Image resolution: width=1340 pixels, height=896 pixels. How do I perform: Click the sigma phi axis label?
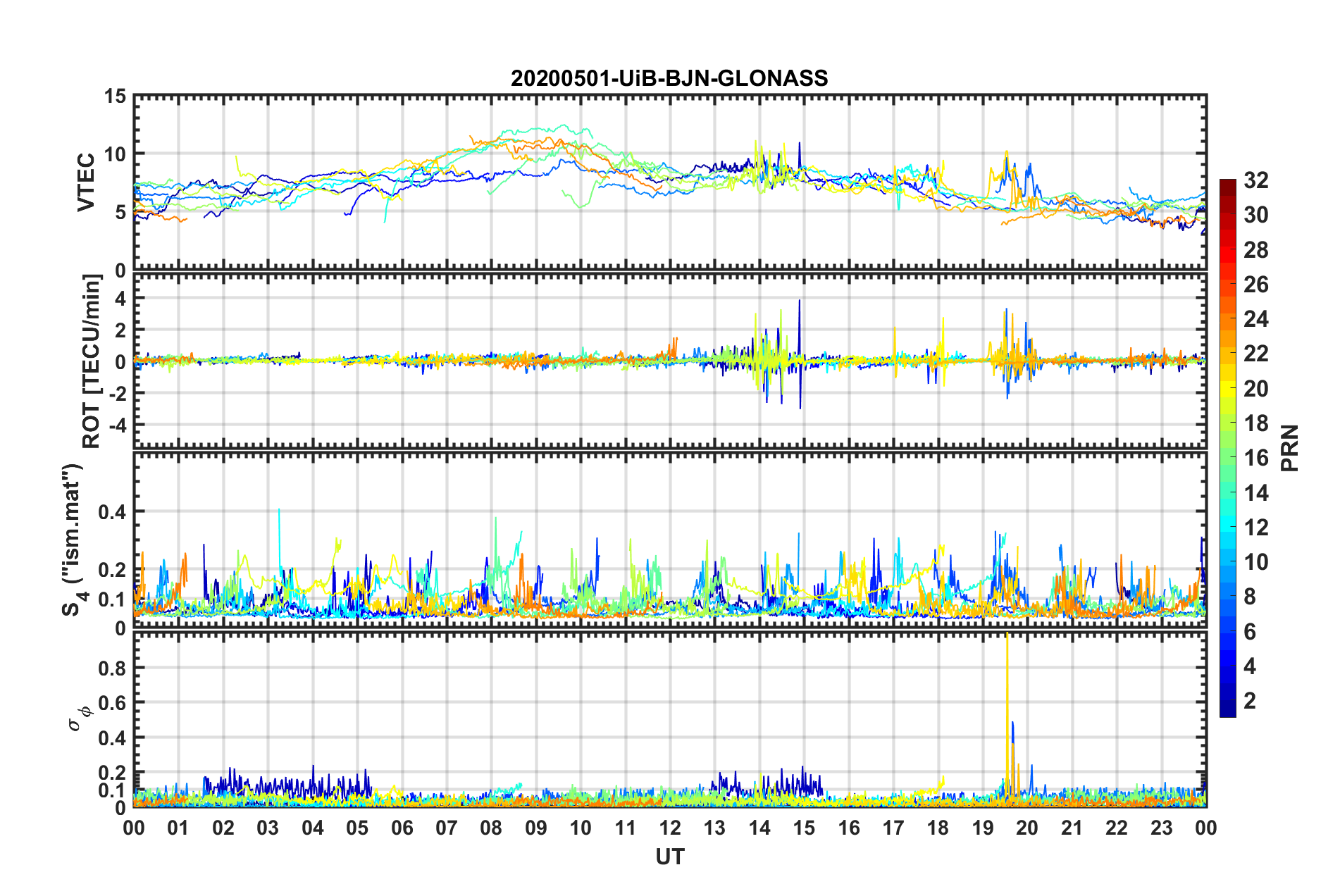tap(80, 718)
